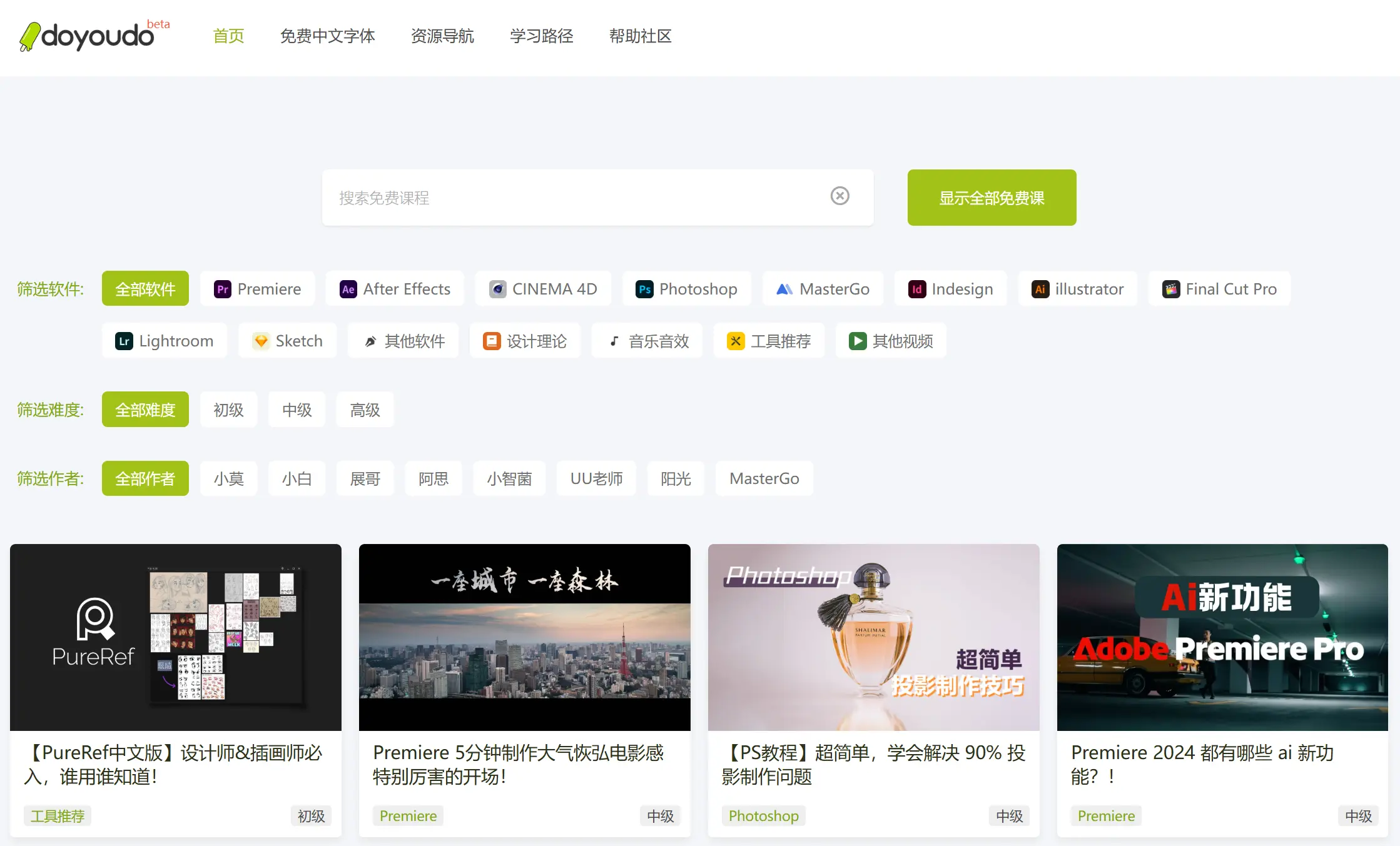
Task: Open the PureRef course thumbnail
Action: pyautogui.click(x=176, y=637)
